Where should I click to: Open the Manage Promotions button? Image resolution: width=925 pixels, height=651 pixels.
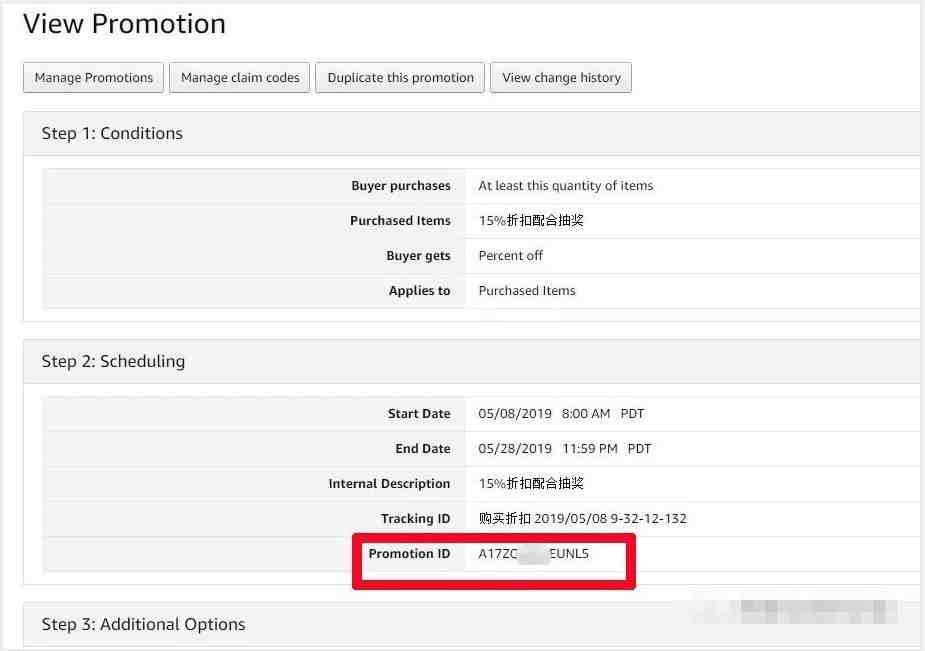click(93, 78)
